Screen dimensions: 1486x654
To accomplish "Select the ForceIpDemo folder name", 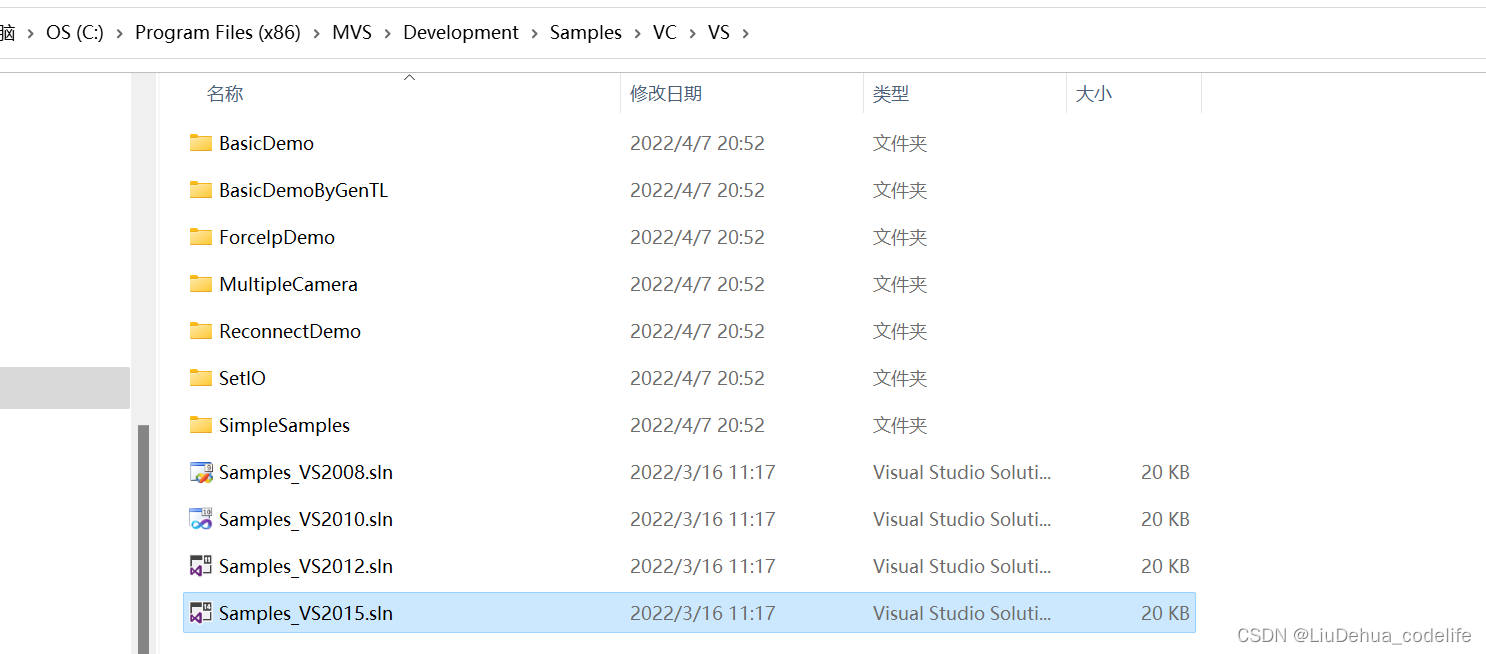I will pos(277,237).
